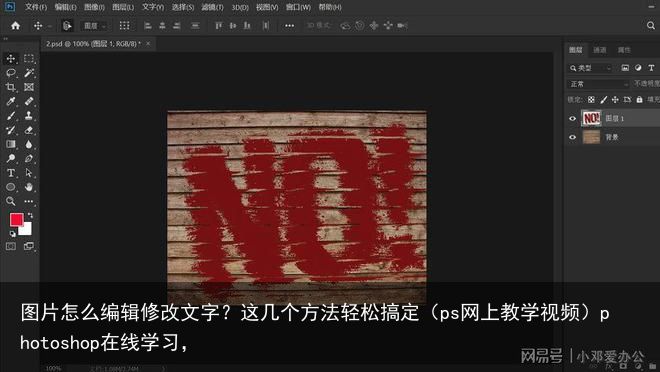
Task: Choose the Eyedropper tool
Action: point(11,101)
